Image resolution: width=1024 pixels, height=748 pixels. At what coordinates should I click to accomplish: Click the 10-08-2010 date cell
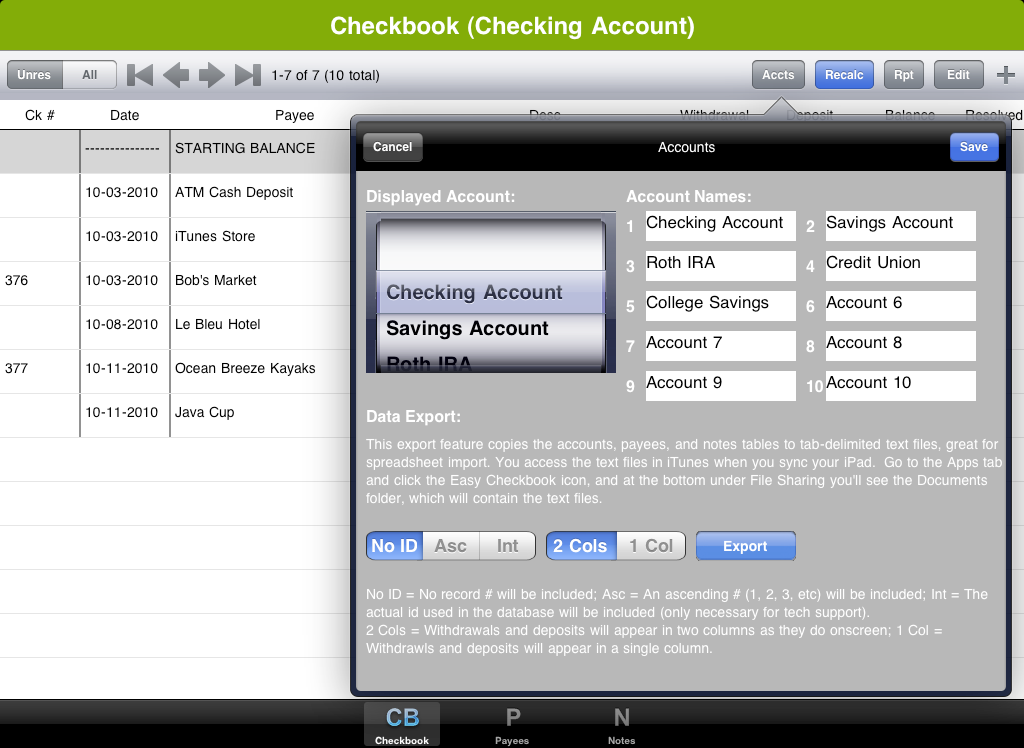124,326
